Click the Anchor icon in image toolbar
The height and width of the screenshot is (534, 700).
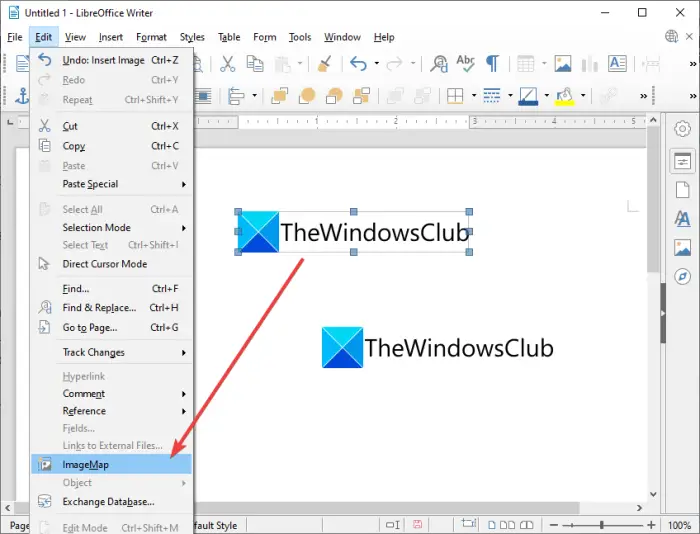22,96
